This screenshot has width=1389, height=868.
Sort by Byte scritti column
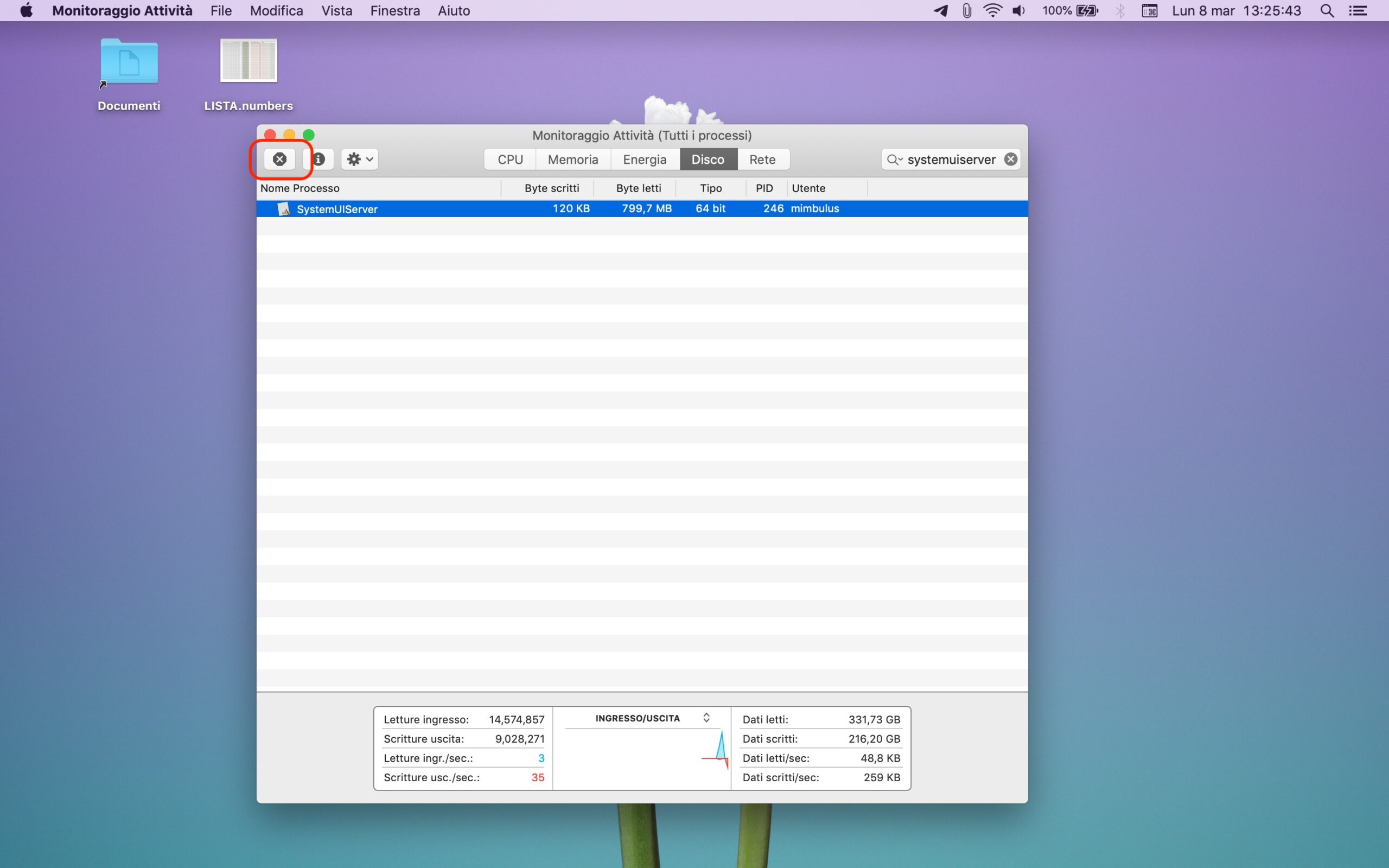[x=551, y=188]
